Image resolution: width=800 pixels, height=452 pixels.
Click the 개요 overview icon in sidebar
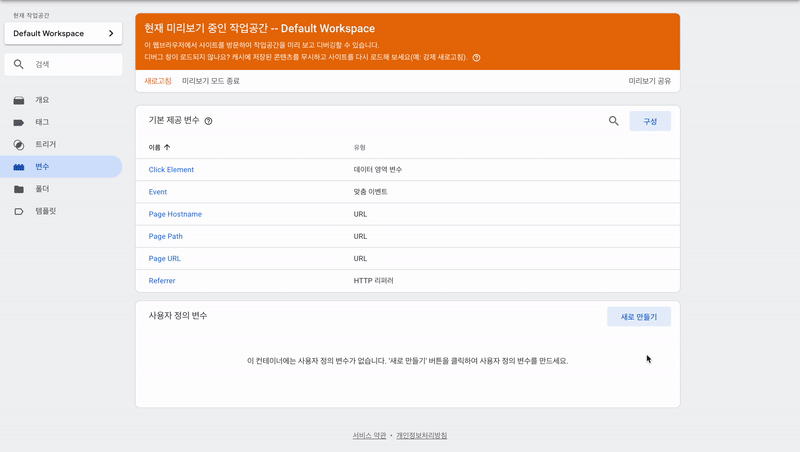click(x=19, y=100)
